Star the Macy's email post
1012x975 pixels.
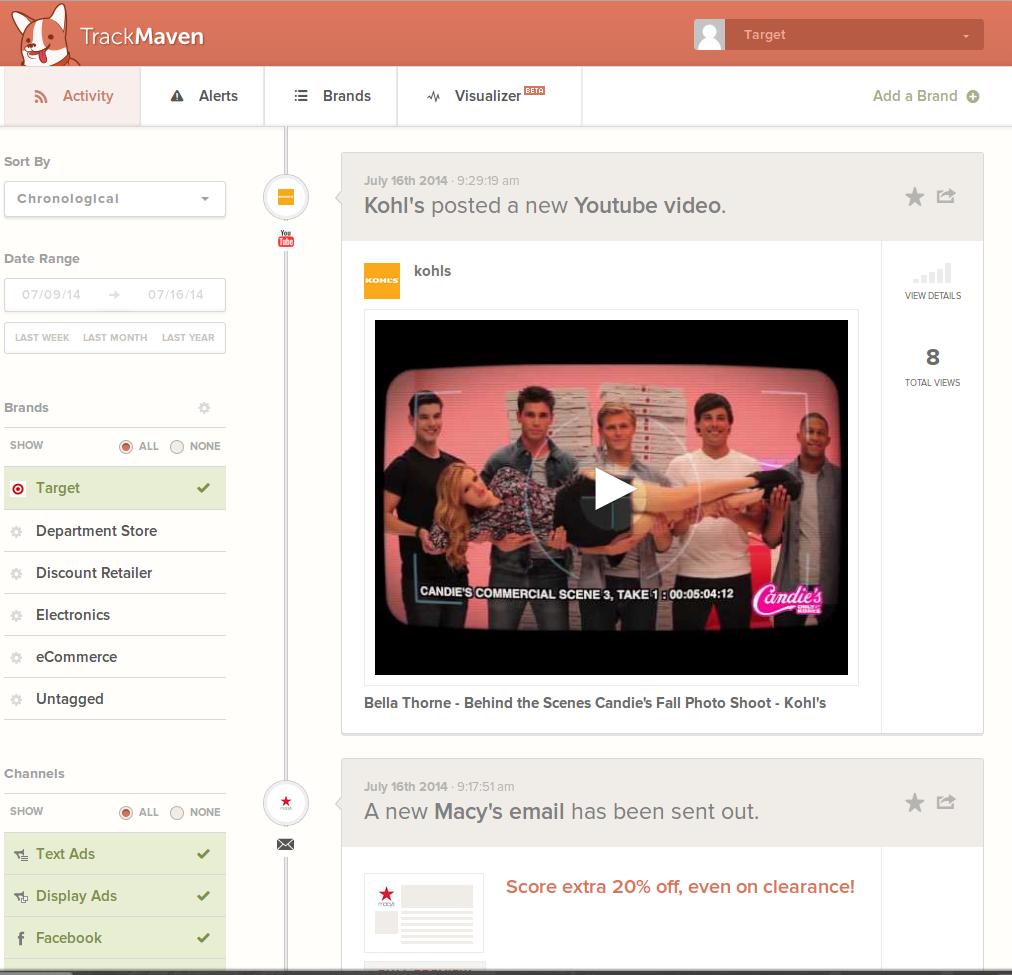(x=915, y=803)
